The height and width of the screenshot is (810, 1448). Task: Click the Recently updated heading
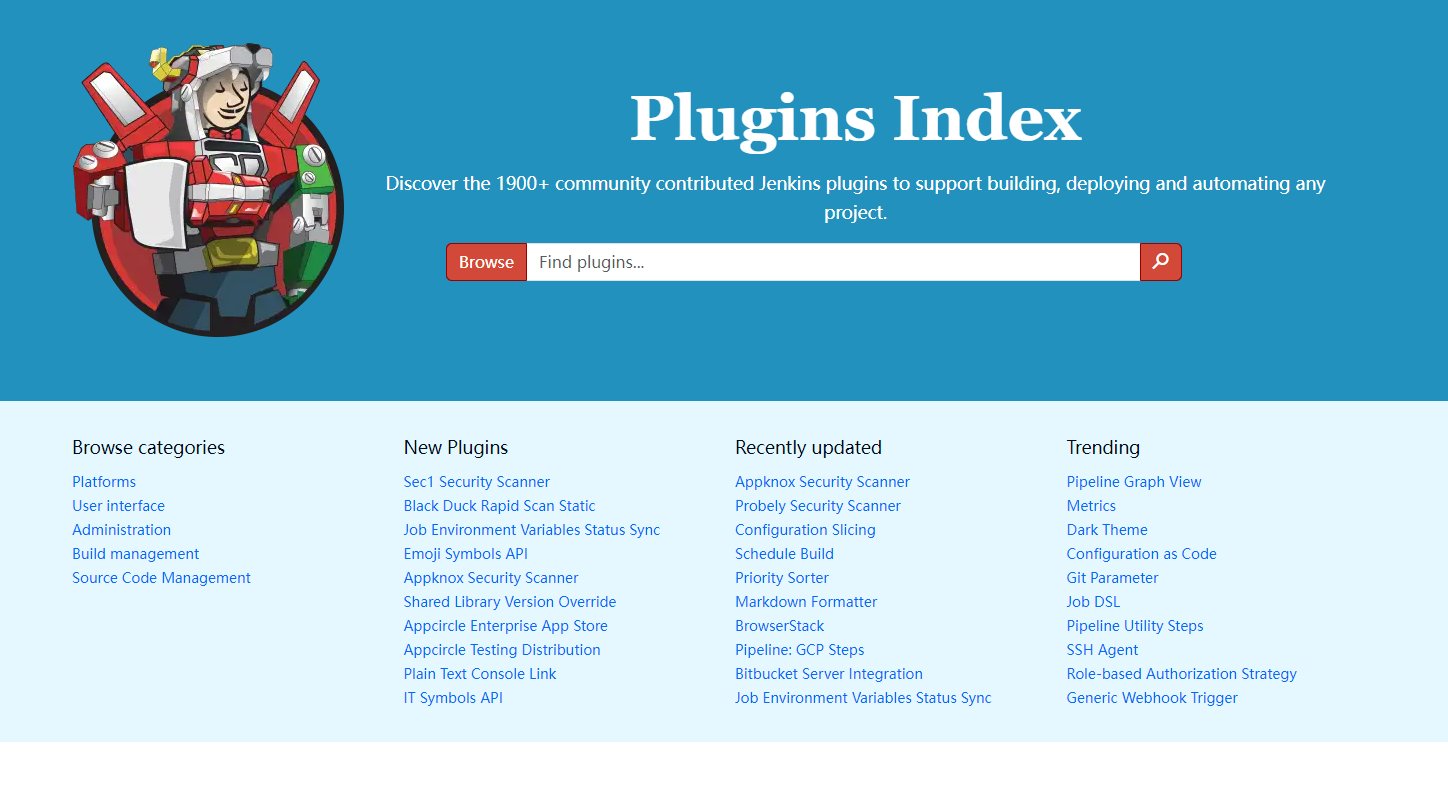tap(808, 447)
